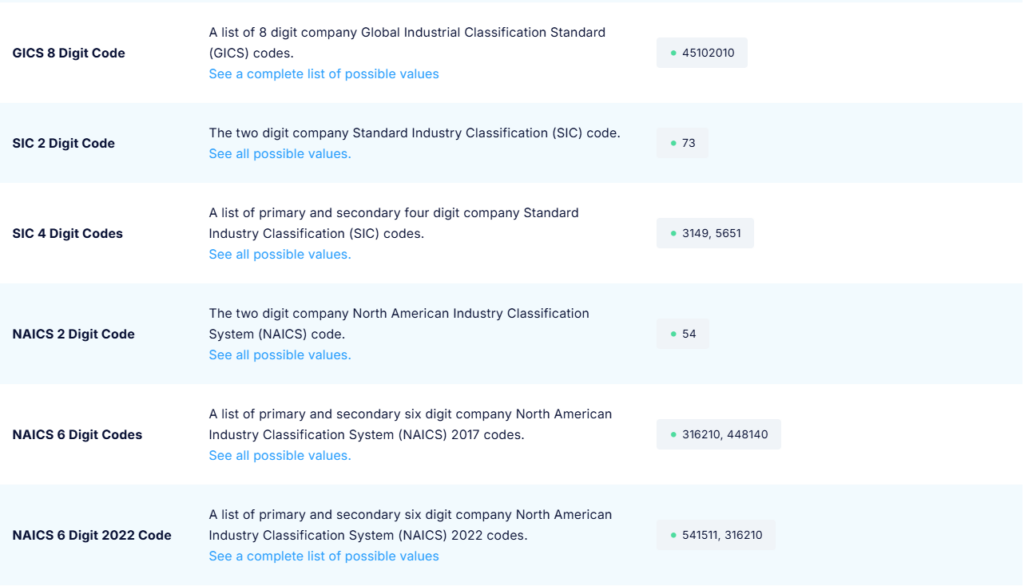Click the 541511, 316210 example badge
The height and width of the screenshot is (586, 1024).
coord(715,535)
